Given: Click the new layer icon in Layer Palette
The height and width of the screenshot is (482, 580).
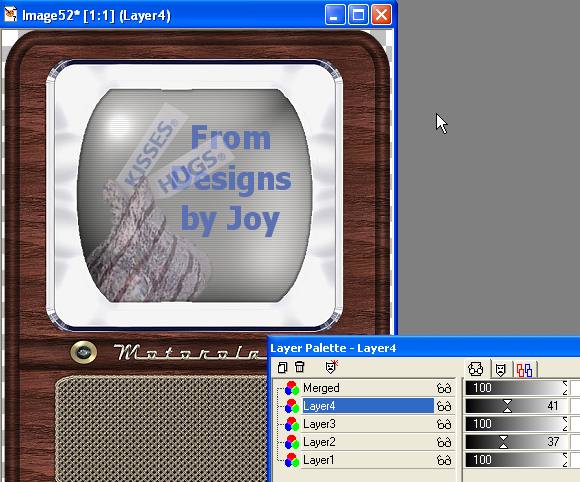Looking at the screenshot, I should (282, 367).
